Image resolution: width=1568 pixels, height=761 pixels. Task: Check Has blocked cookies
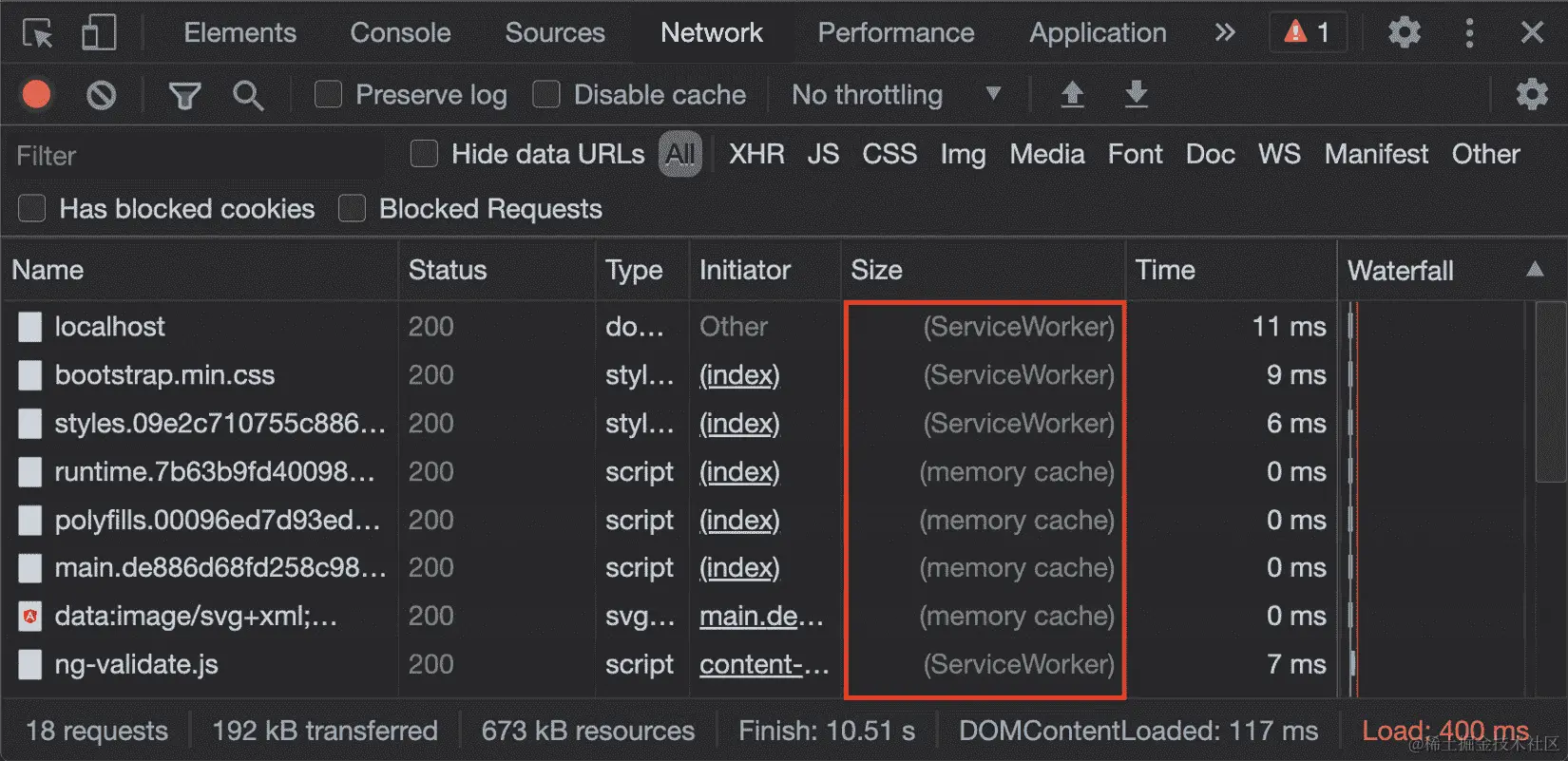pos(32,208)
